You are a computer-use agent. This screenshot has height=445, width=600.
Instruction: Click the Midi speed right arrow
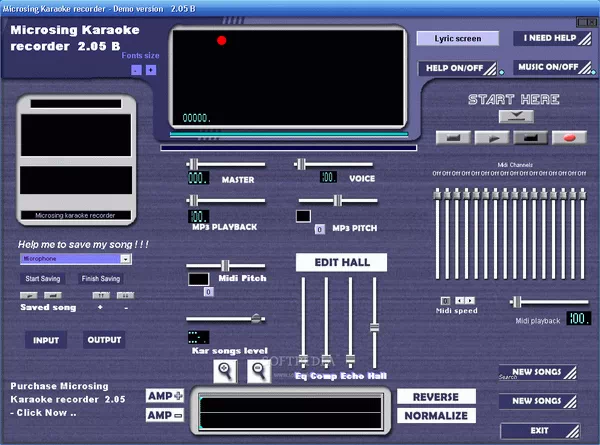point(470,300)
